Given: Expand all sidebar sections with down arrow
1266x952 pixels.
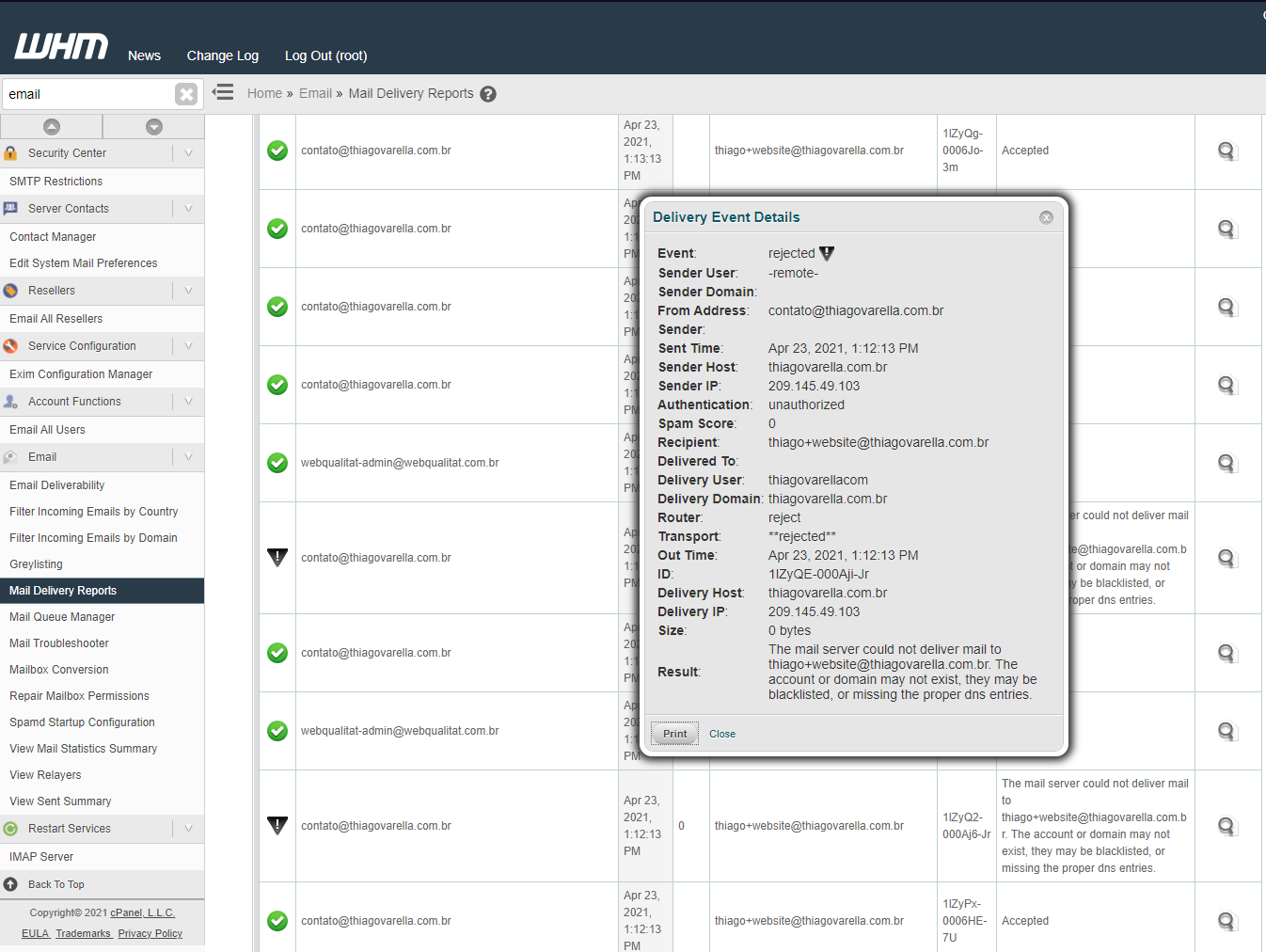Looking at the screenshot, I should (154, 127).
